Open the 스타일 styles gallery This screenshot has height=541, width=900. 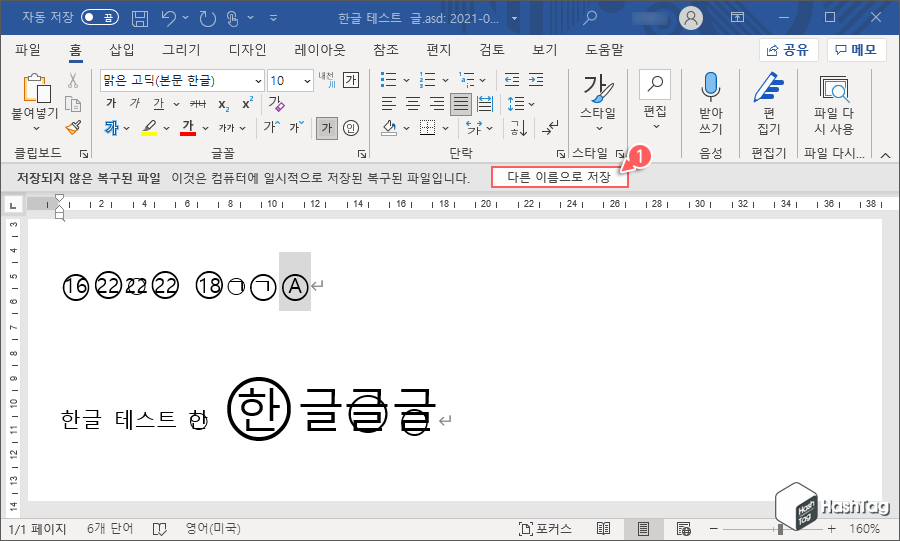pyautogui.click(x=598, y=102)
